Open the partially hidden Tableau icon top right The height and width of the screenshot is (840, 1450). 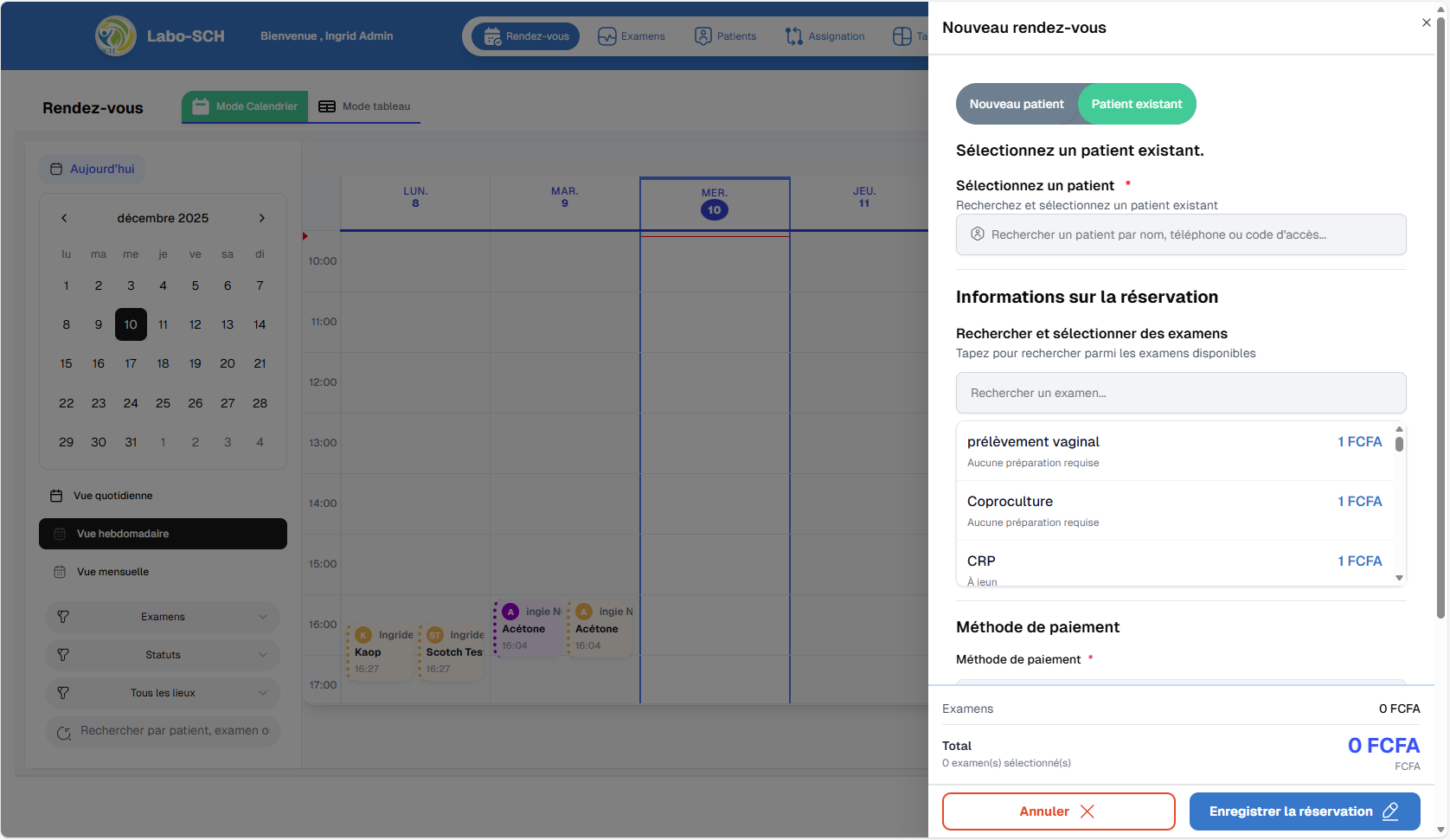click(902, 35)
